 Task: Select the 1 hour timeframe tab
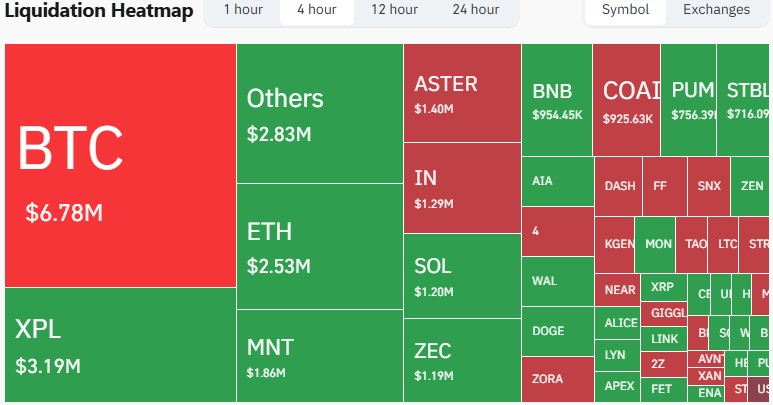tap(243, 10)
